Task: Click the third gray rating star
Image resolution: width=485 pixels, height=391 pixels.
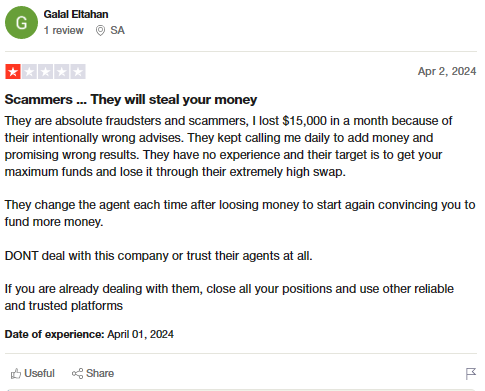Action: point(45,72)
